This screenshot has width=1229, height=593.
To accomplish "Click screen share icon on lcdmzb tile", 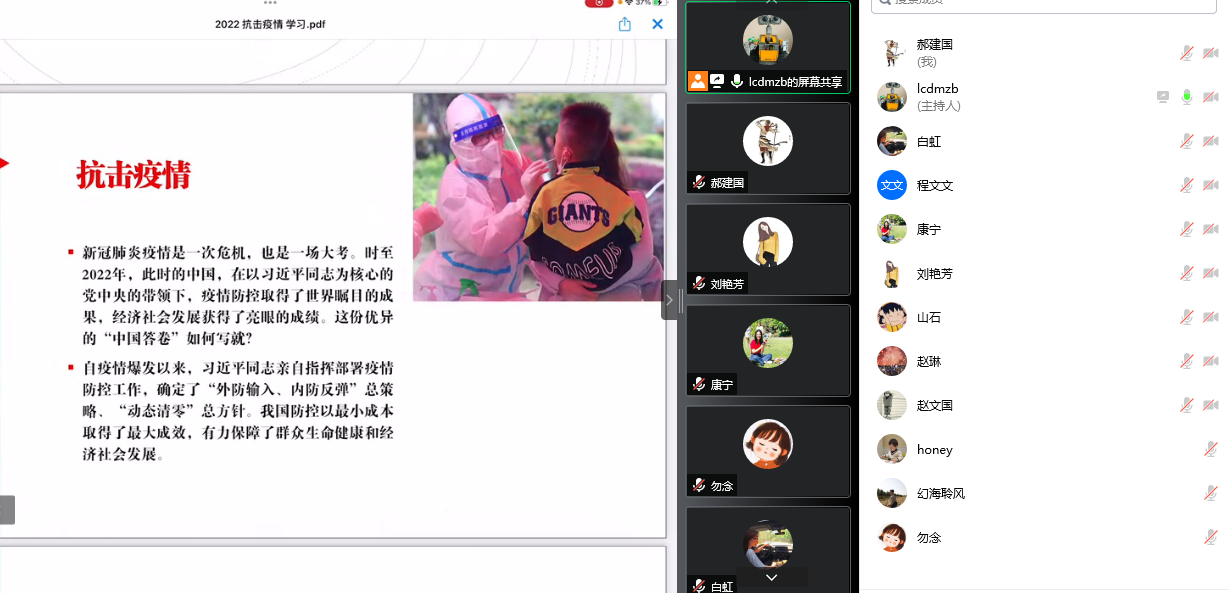I will click(x=717, y=81).
